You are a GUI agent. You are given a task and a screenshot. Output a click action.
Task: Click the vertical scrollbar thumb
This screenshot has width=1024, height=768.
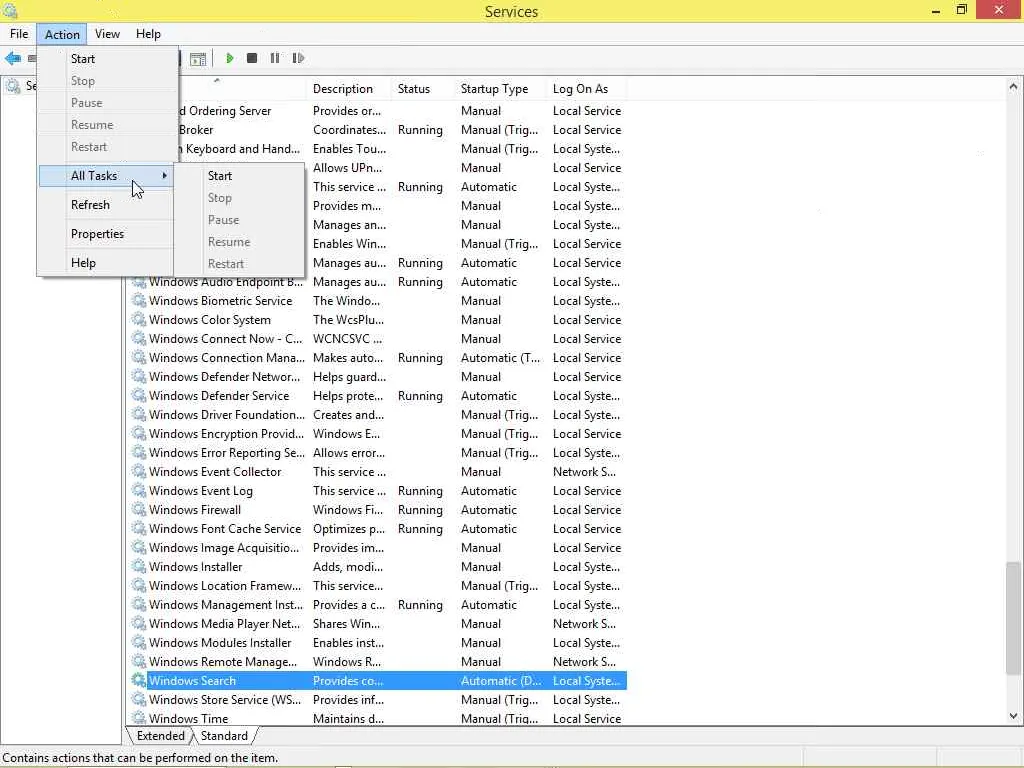click(1014, 618)
